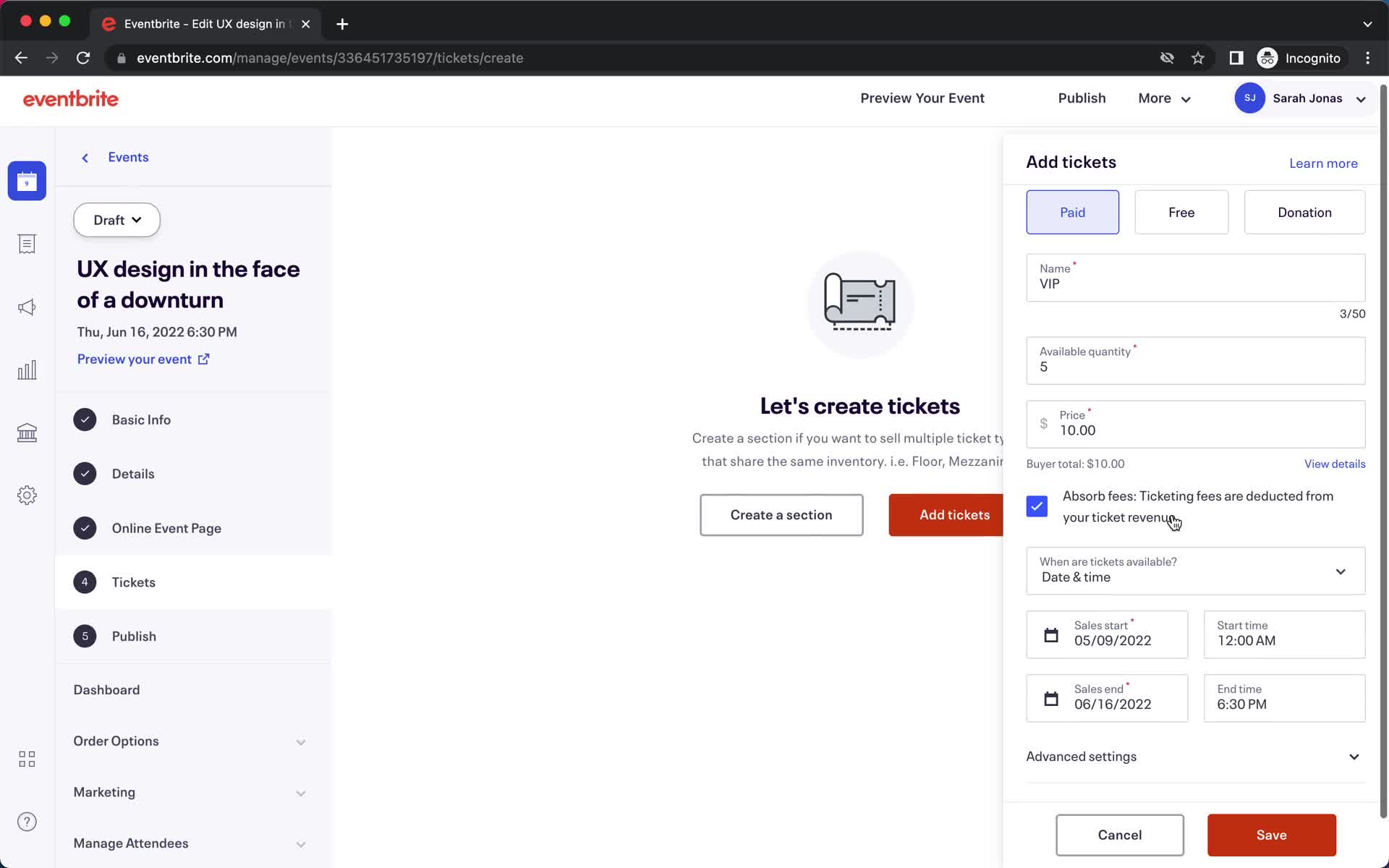Select the Donation ticket type
Screen dimensions: 1389x868
[x=1304, y=212]
